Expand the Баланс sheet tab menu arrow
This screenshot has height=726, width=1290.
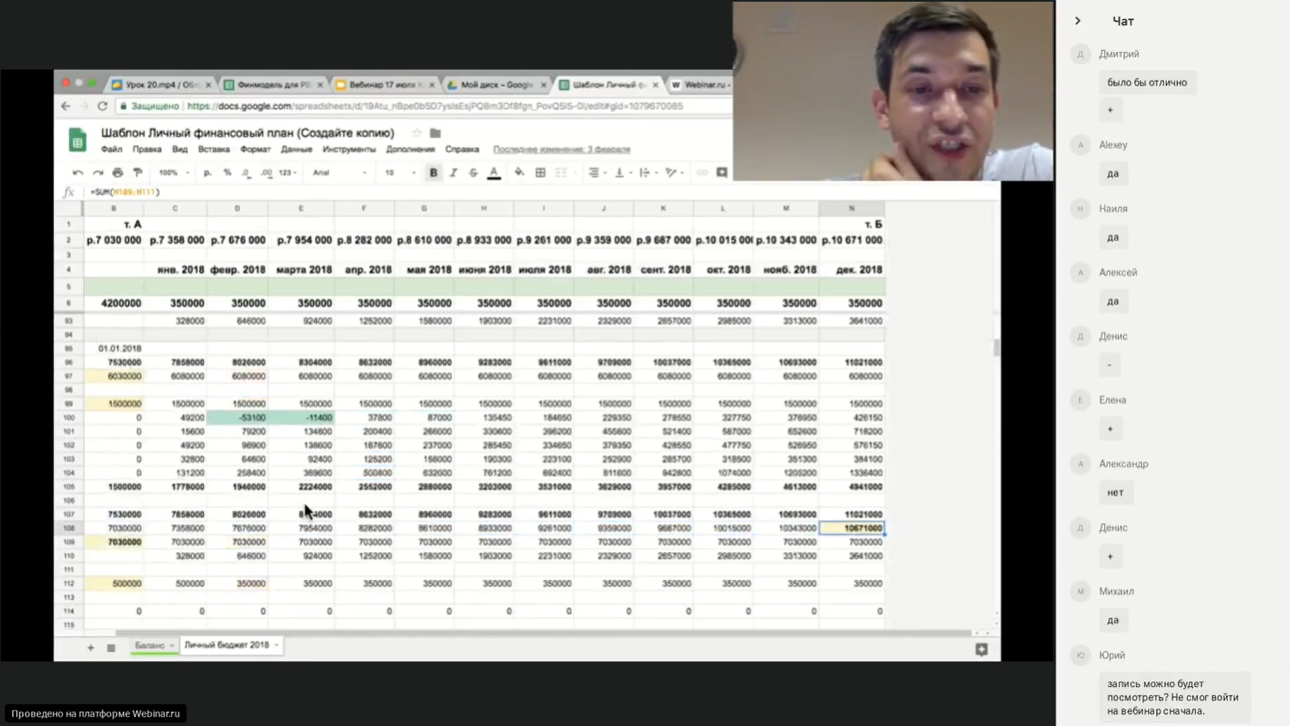click(x=172, y=646)
